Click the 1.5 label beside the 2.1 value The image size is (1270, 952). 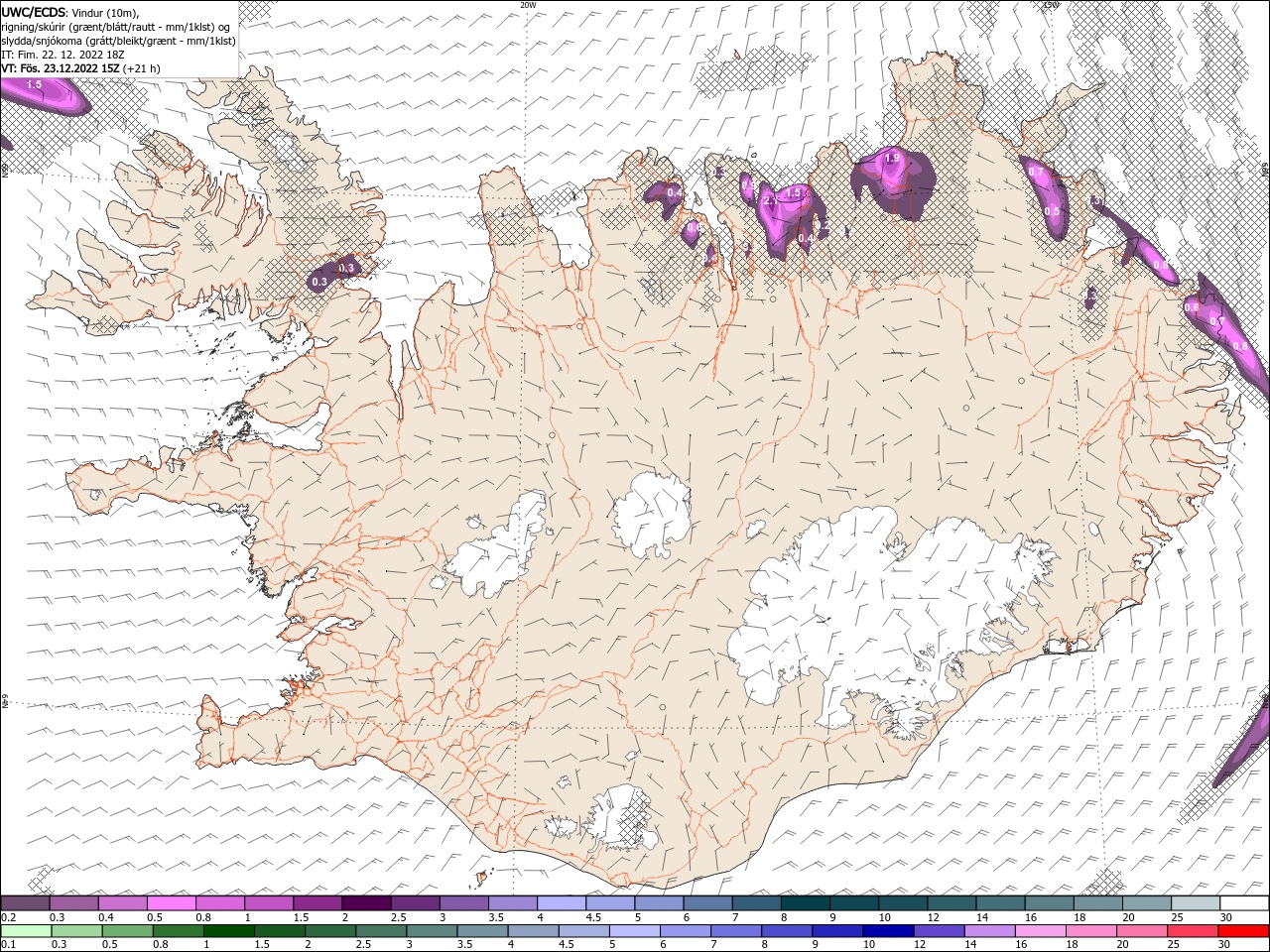tap(794, 192)
